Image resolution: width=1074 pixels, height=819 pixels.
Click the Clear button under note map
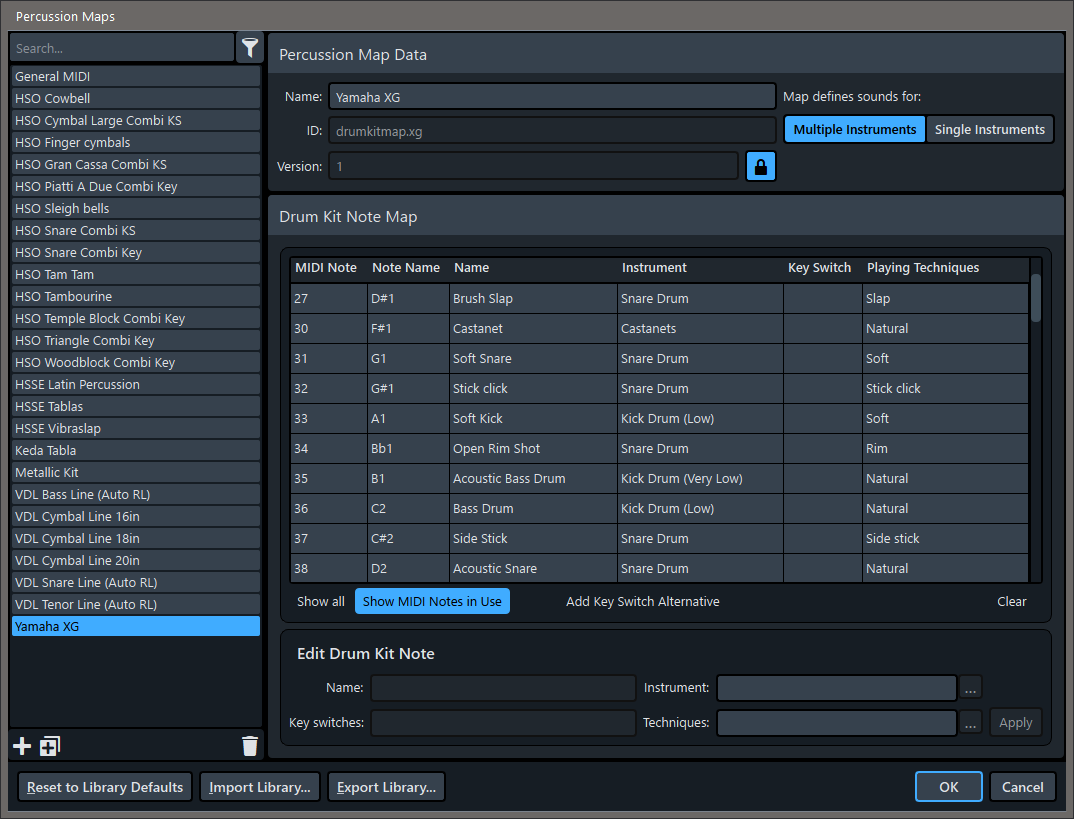click(1011, 601)
